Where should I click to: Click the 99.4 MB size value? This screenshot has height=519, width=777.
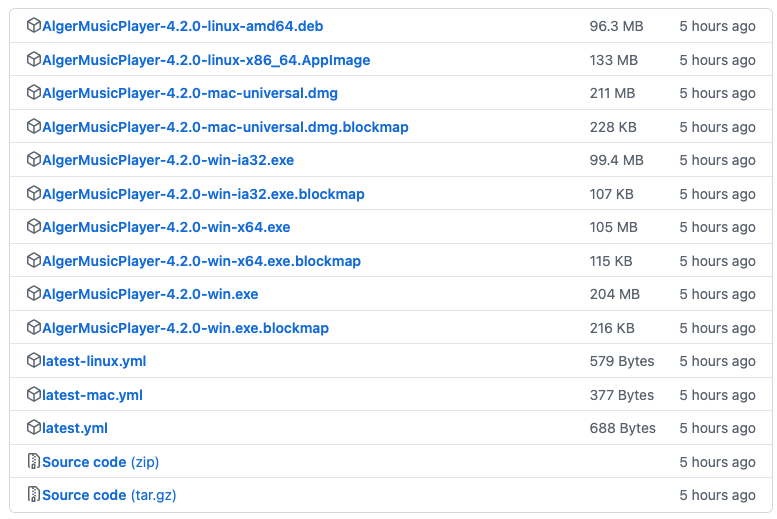pos(616,160)
